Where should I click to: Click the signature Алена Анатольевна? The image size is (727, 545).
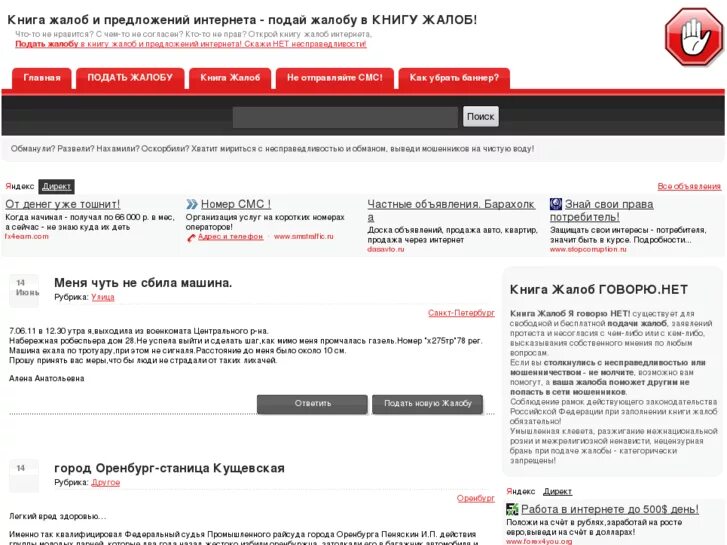(x=46, y=378)
